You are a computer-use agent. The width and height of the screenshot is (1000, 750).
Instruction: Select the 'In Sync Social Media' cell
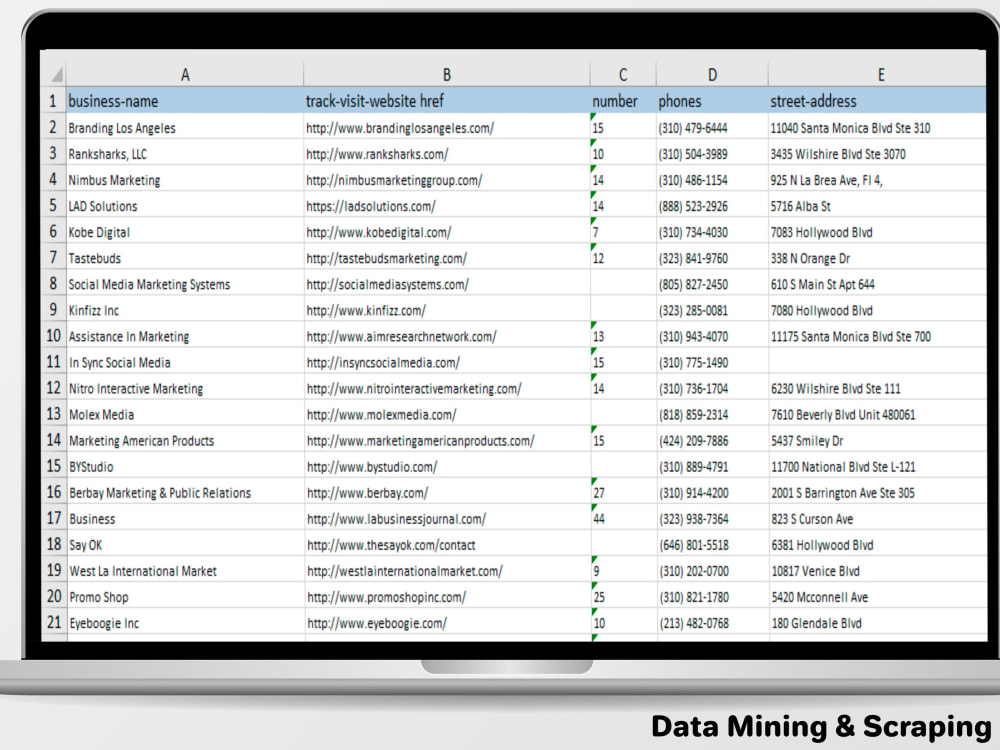click(185, 362)
